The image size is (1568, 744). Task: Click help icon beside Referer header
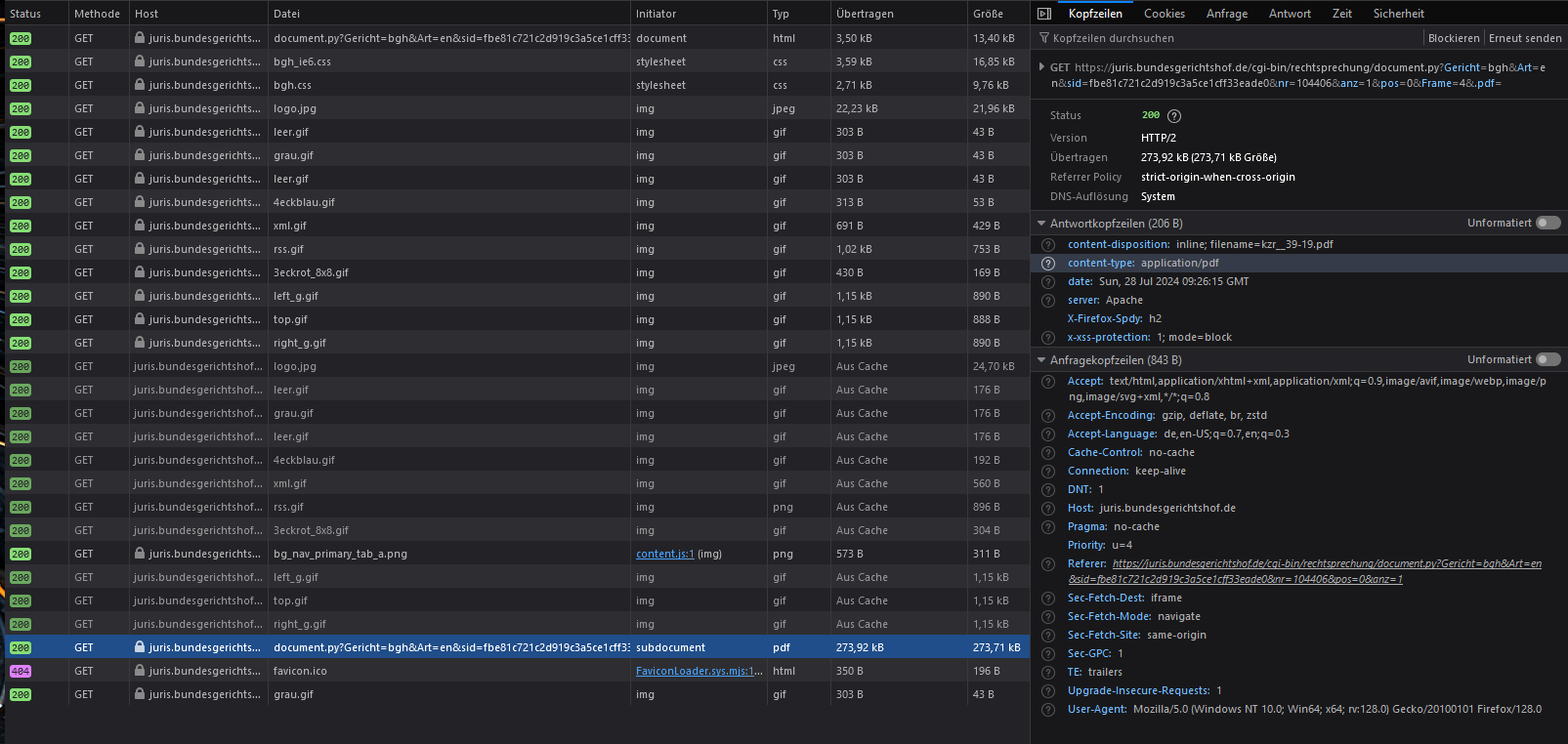pyautogui.click(x=1048, y=564)
